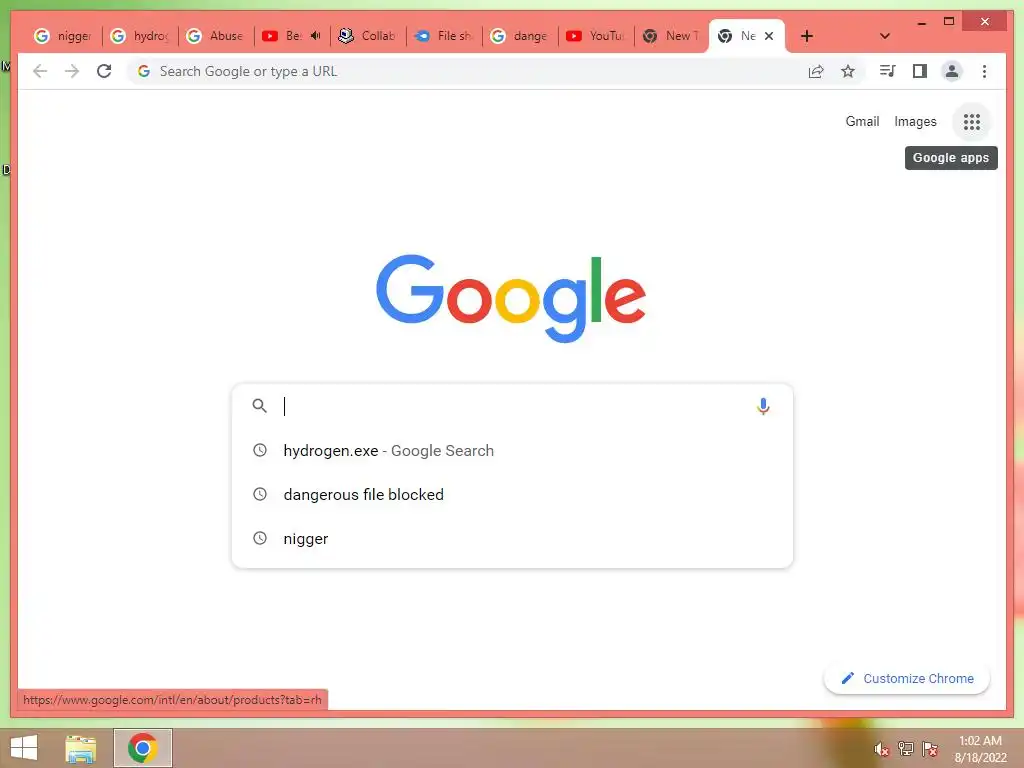Screen dimensions: 1024x768
Task: Select the hydrogen.exe search suggestion
Action: coord(513,451)
